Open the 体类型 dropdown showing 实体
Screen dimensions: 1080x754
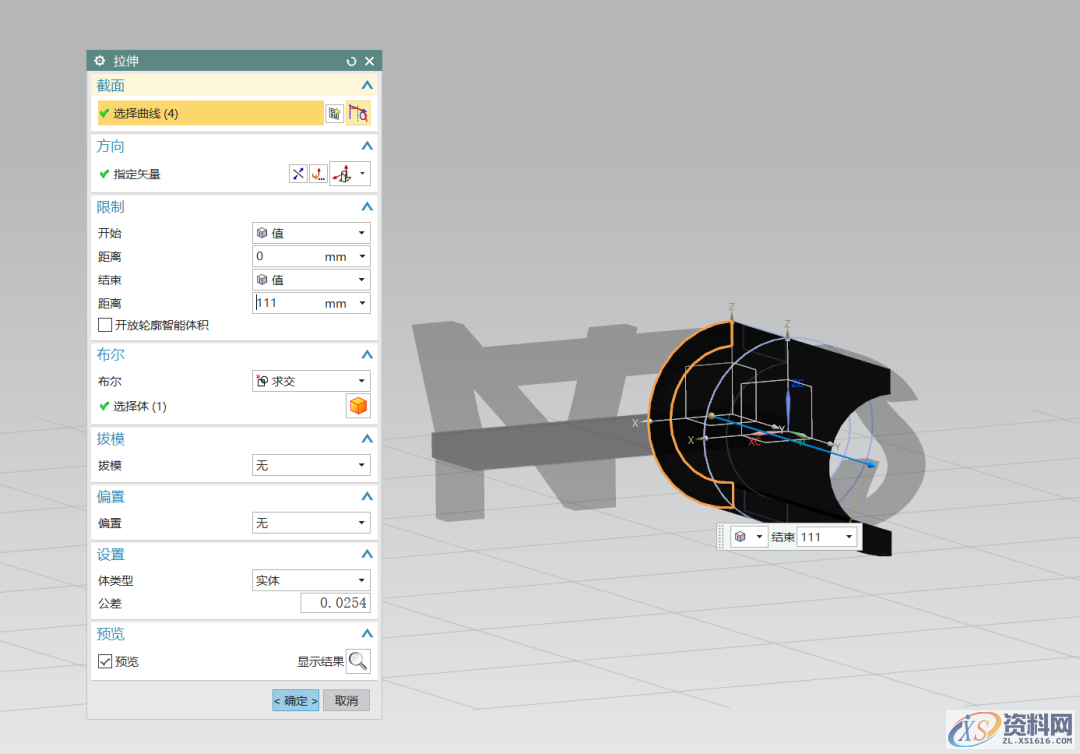pyautogui.click(x=311, y=581)
